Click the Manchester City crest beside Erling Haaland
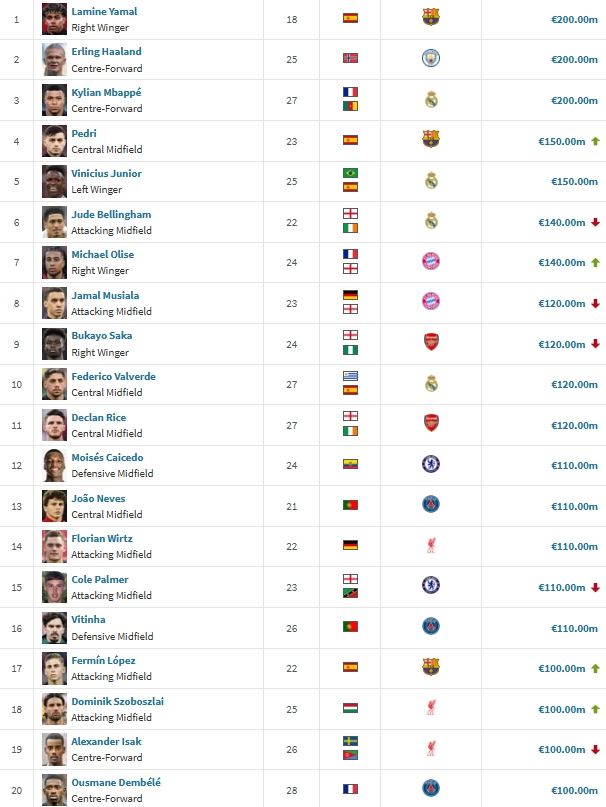The height and width of the screenshot is (807, 606). (x=431, y=59)
